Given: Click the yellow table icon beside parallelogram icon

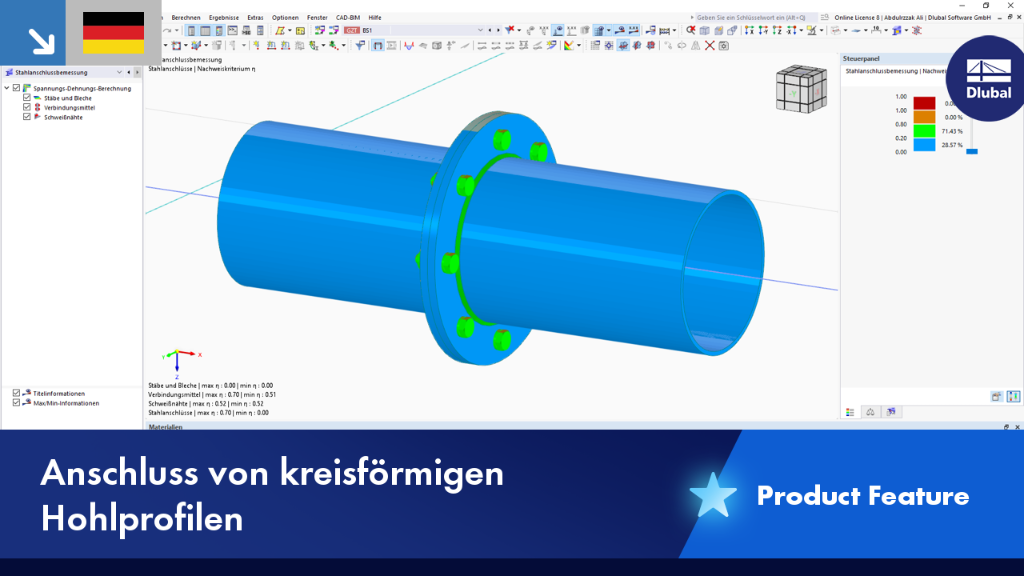Looking at the screenshot, I should pos(300,30).
